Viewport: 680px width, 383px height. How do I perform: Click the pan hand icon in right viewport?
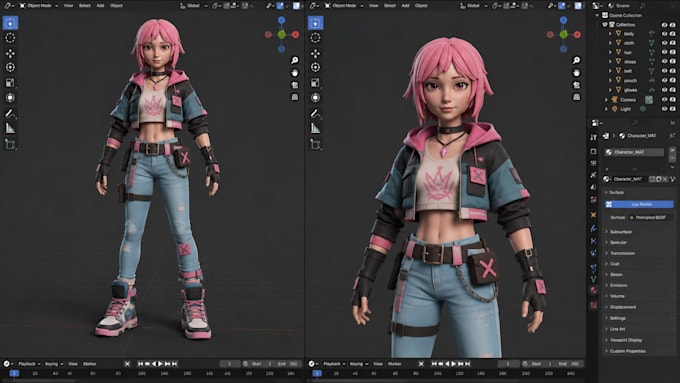[576, 72]
